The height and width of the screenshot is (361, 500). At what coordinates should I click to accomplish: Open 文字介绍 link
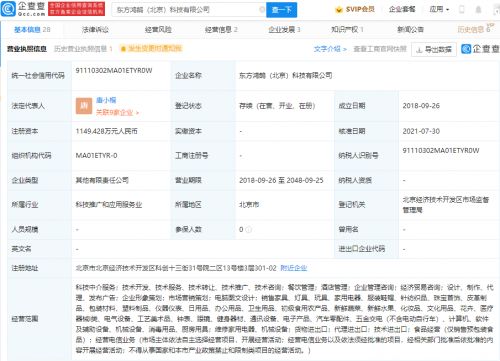point(330,49)
